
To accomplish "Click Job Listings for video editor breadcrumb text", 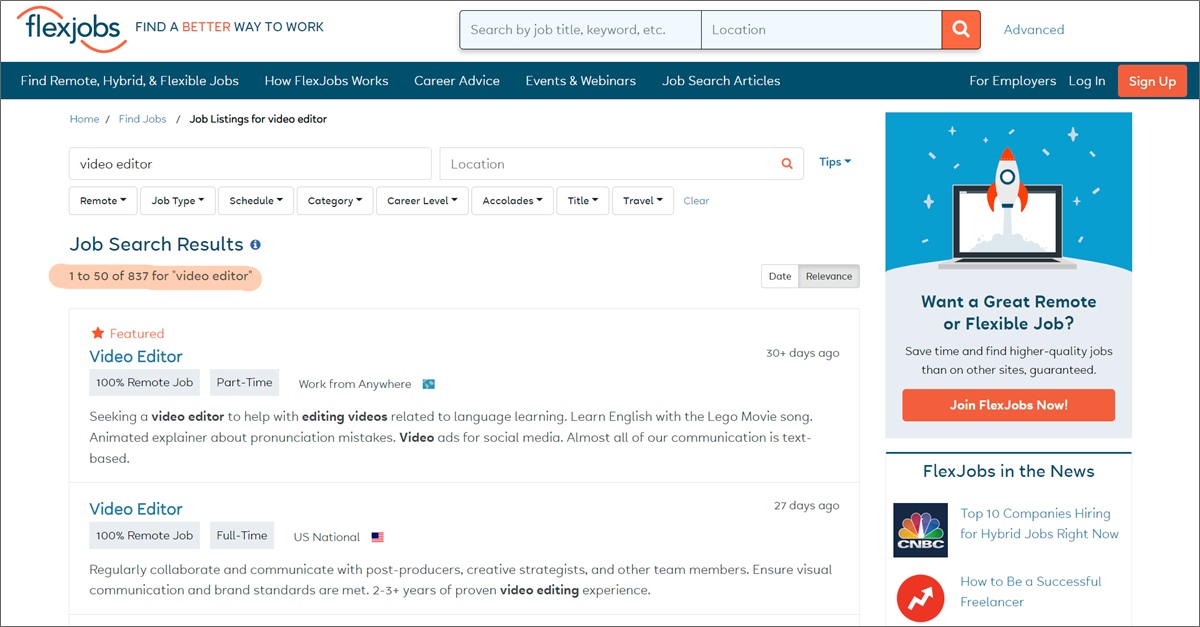I will click(x=258, y=119).
